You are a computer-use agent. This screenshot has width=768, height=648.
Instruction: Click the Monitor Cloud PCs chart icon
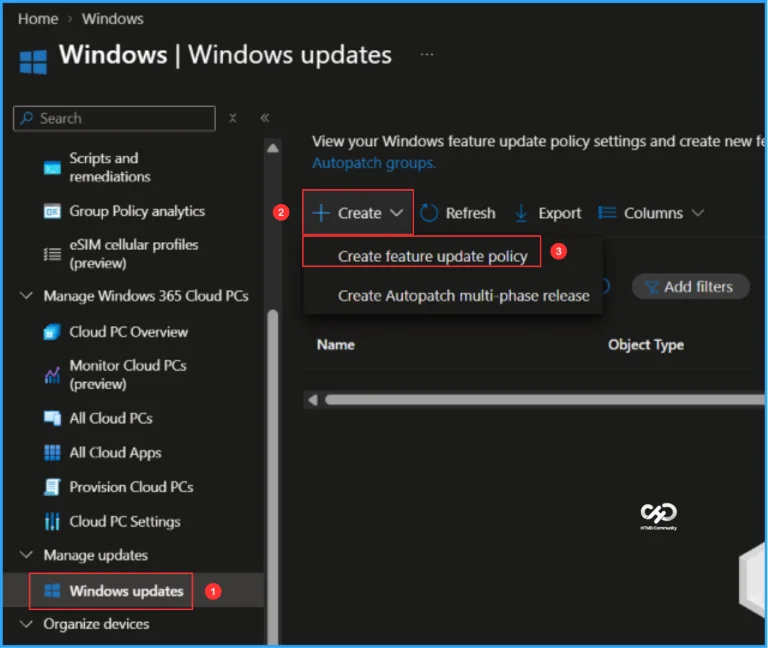[x=52, y=375]
